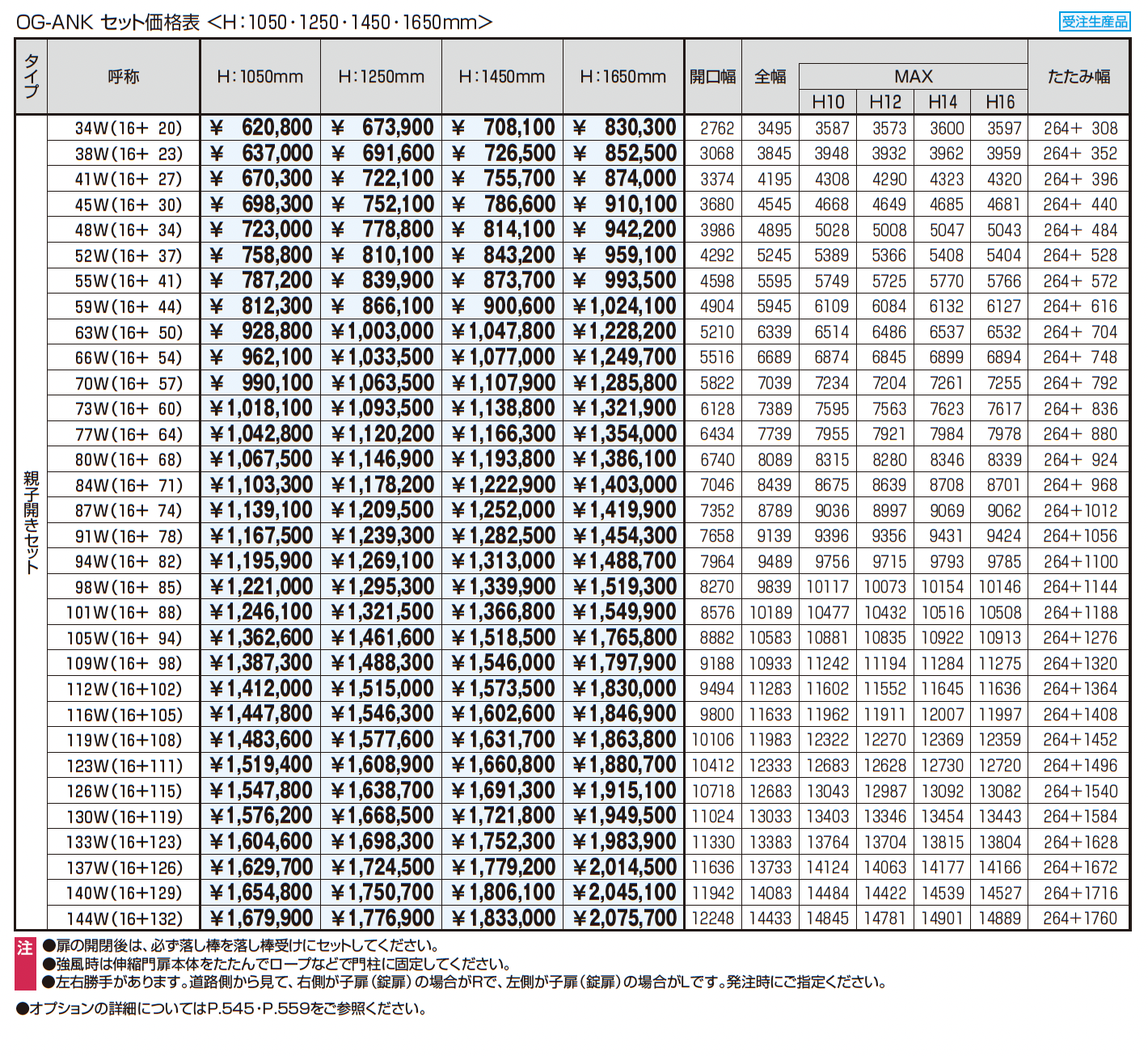Select MAX H10 value 6109
Viewport: 1148px width, 1056px height.
(x=832, y=306)
